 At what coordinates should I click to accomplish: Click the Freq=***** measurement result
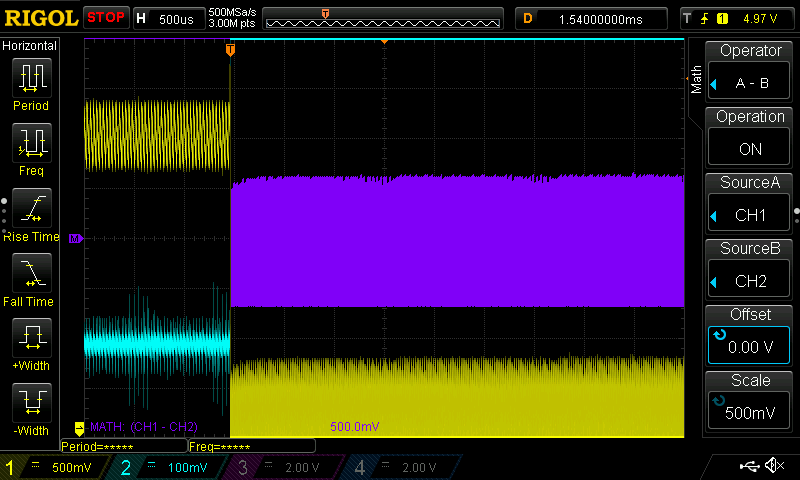[x=252, y=447]
